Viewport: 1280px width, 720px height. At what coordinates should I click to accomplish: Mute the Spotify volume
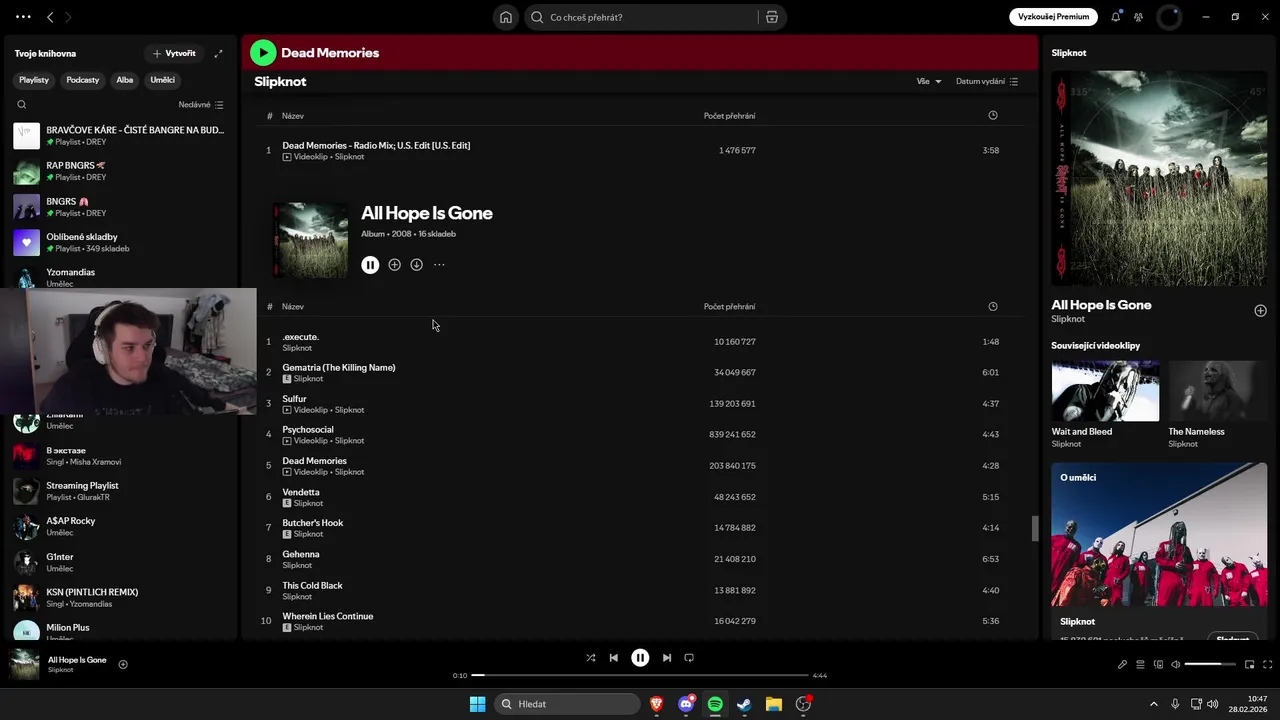point(1176,664)
